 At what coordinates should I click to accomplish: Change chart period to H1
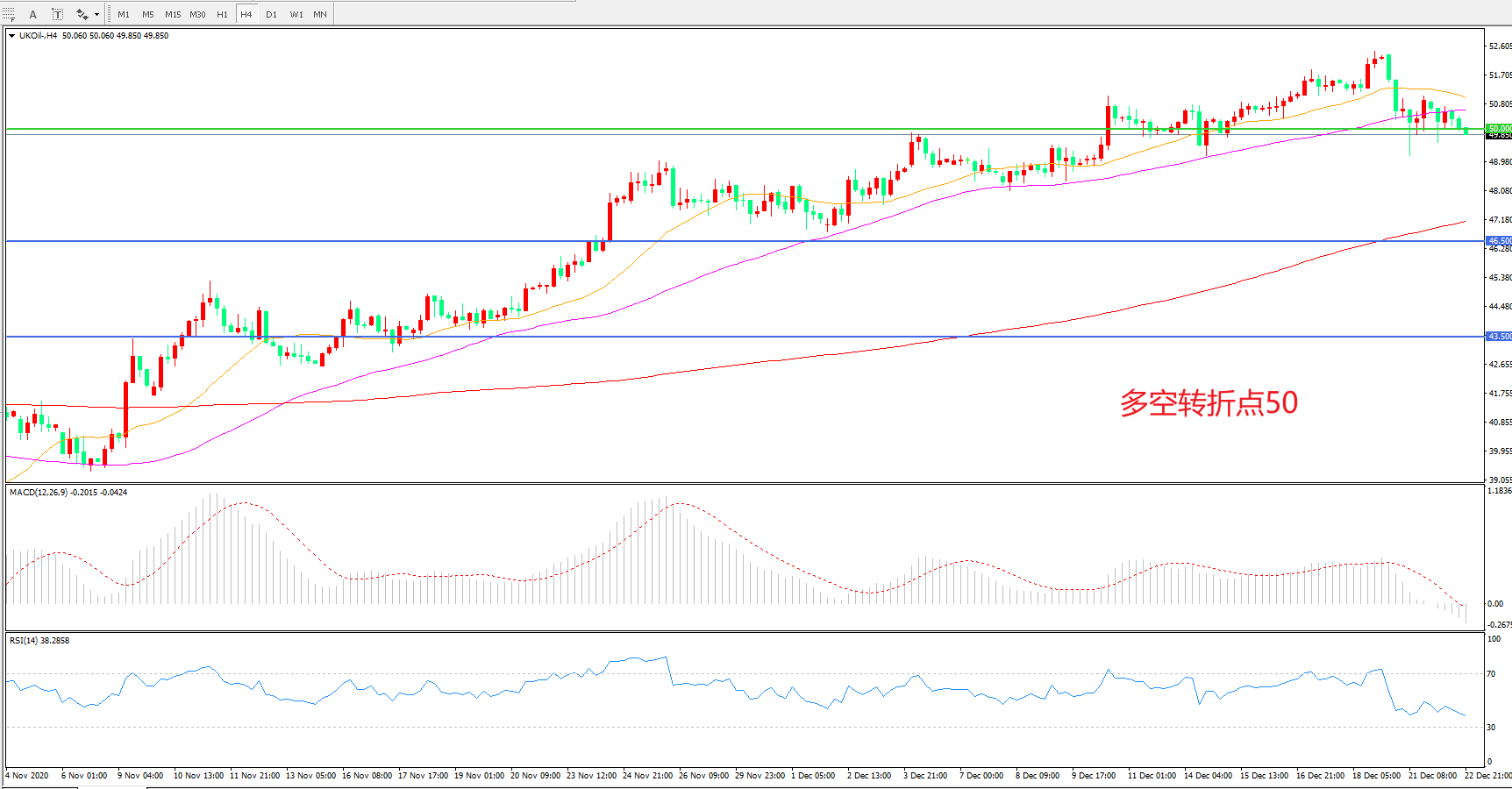pyautogui.click(x=222, y=14)
